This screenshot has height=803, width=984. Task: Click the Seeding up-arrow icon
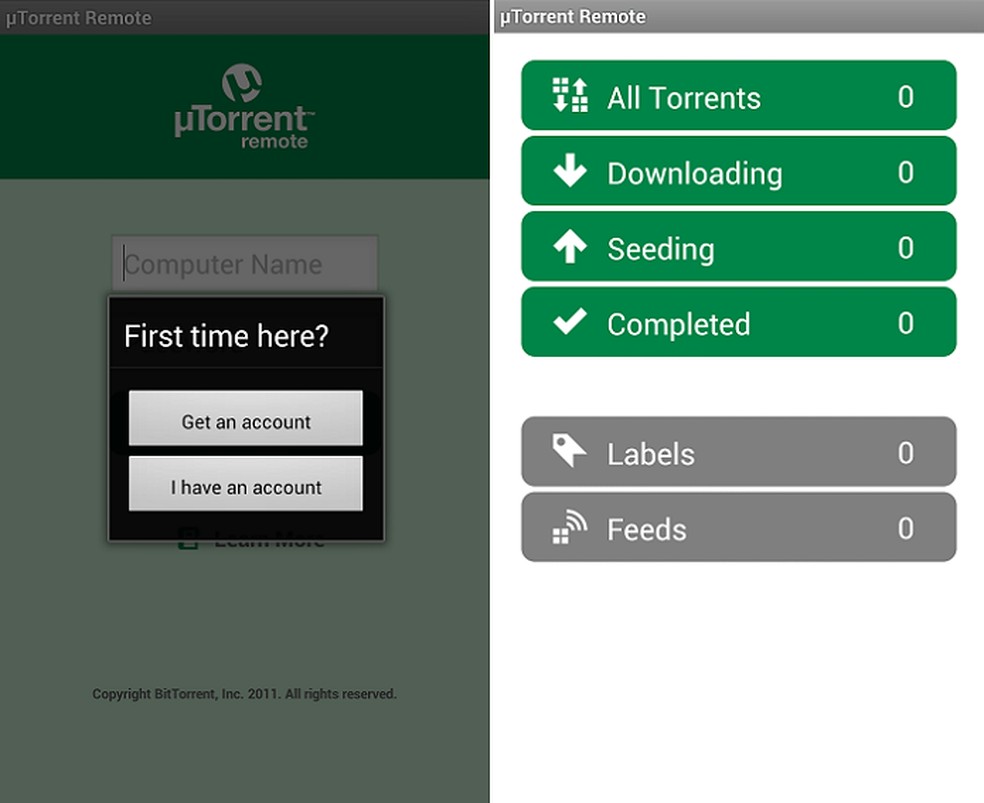click(570, 246)
